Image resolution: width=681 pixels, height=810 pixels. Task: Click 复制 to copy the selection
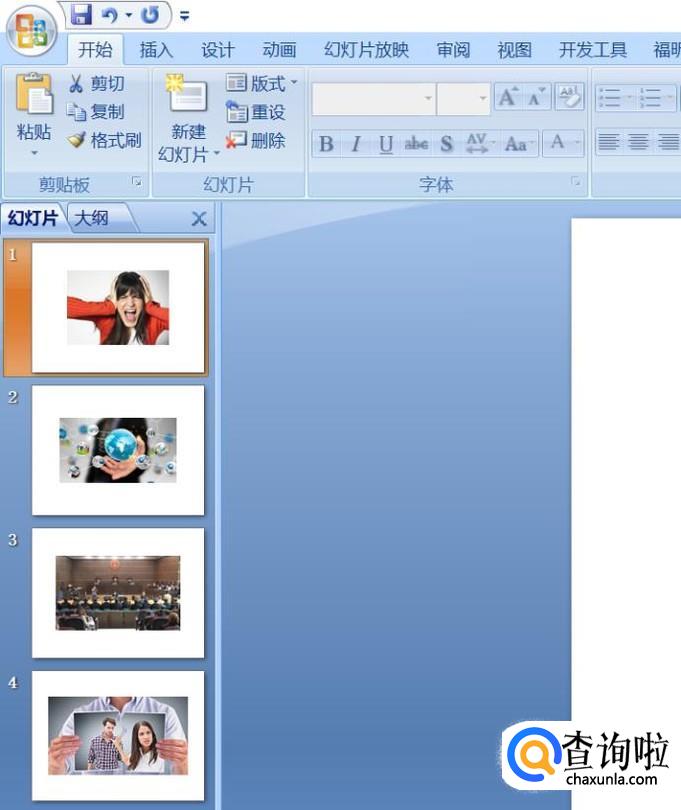(96, 111)
